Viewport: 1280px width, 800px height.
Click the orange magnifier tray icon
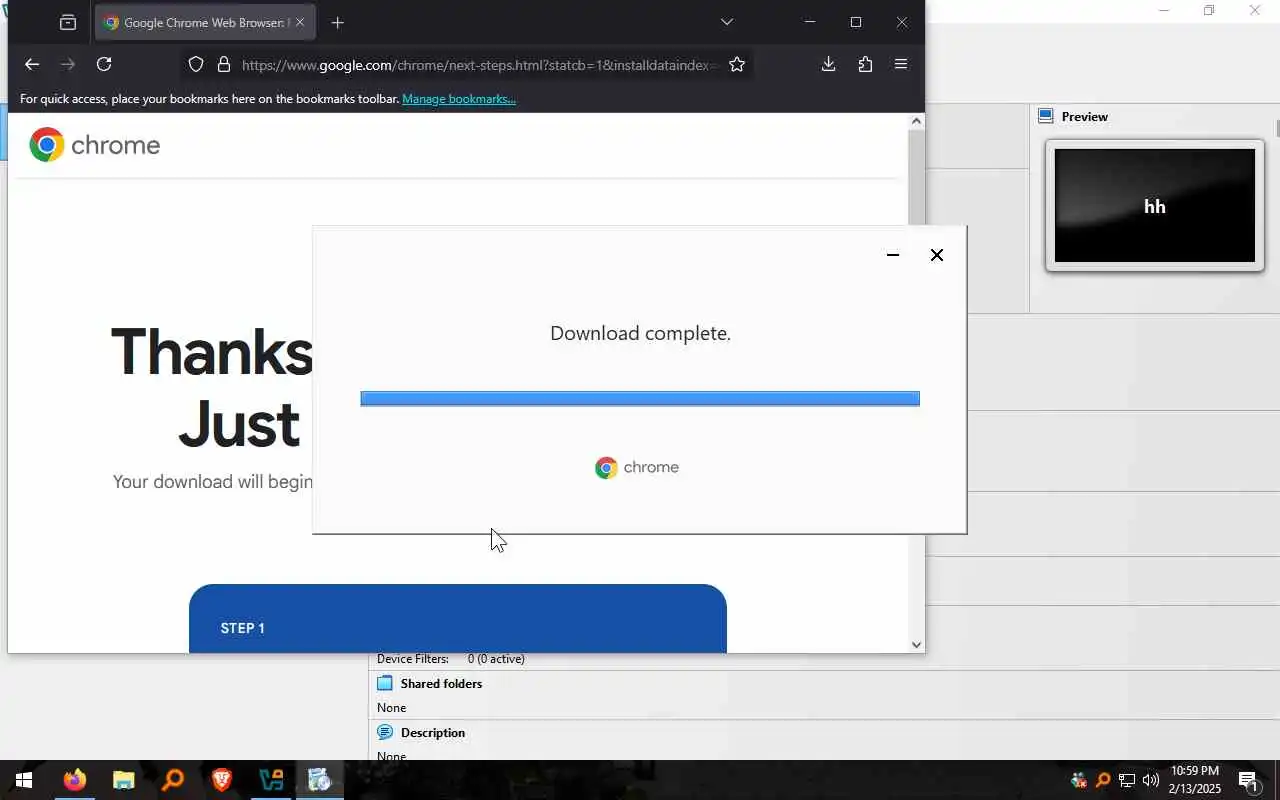click(x=1103, y=780)
